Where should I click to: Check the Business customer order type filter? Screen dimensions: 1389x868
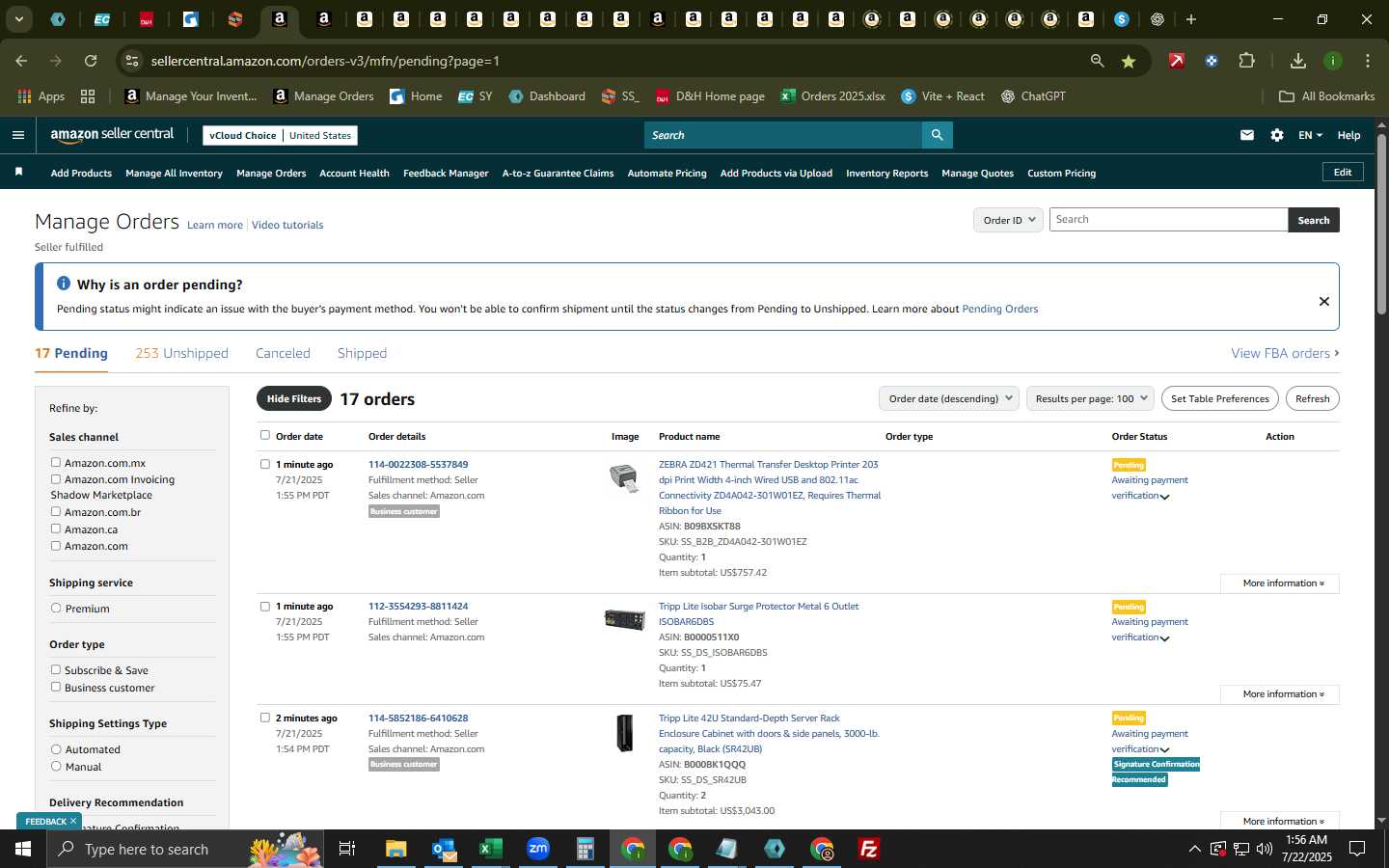pos(56,688)
